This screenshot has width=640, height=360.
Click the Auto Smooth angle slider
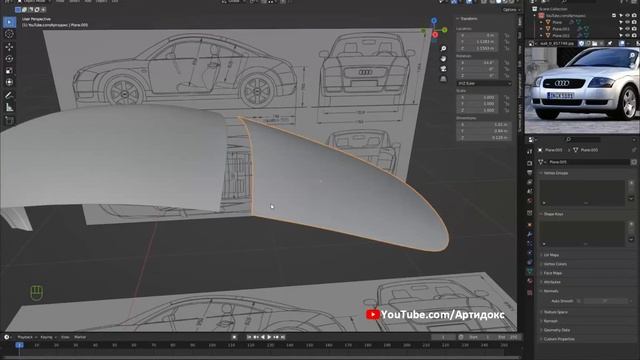tap(605, 301)
